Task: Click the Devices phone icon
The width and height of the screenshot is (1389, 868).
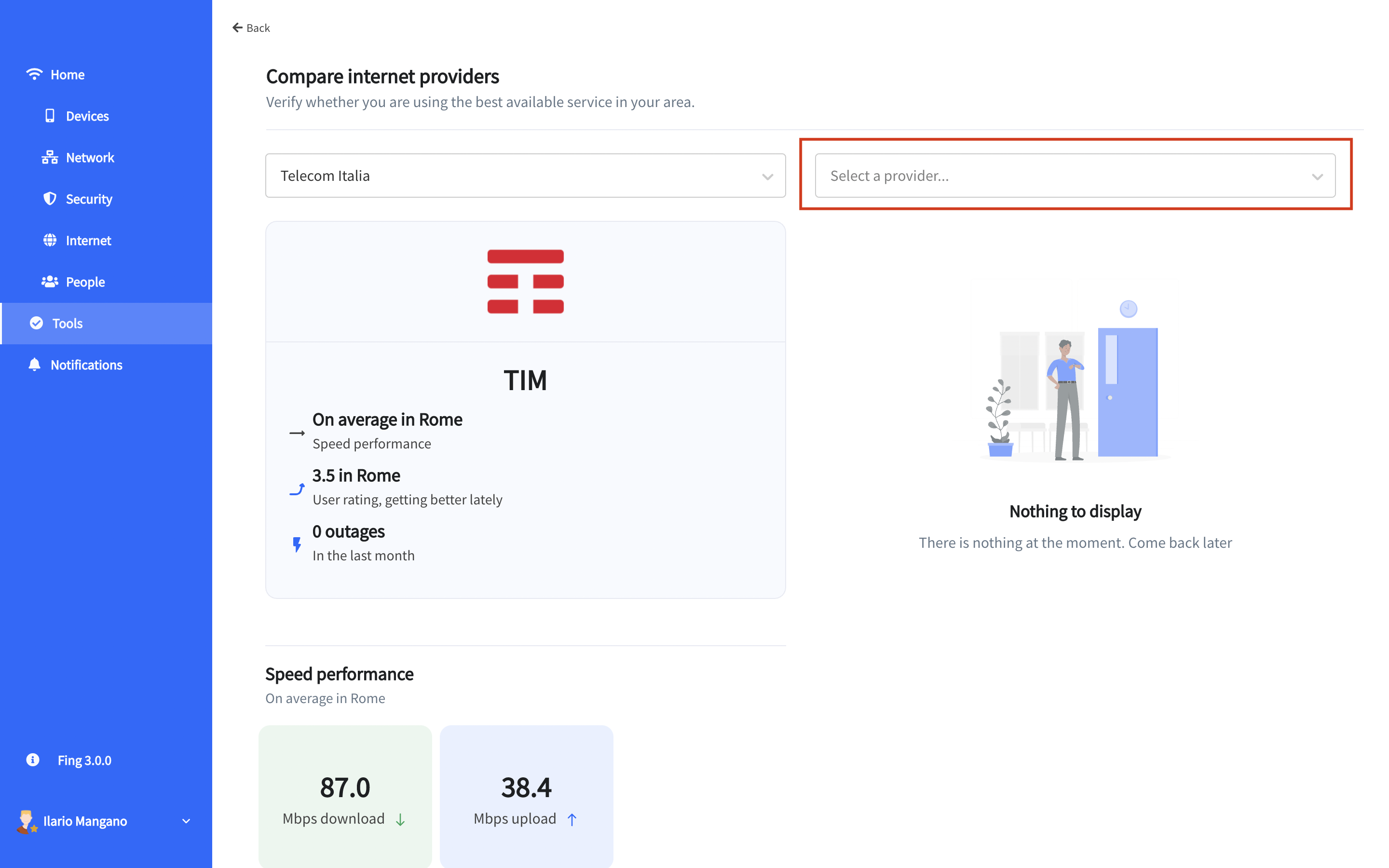Action: point(50,115)
